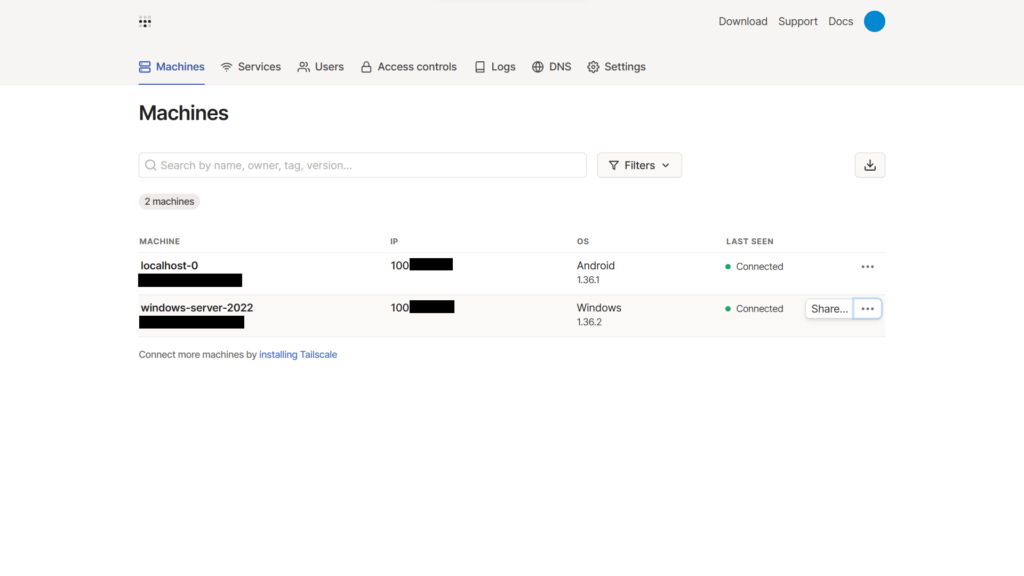The height and width of the screenshot is (576, 1024).
Task: Go to the Logs tab
Action: [495, 67]
